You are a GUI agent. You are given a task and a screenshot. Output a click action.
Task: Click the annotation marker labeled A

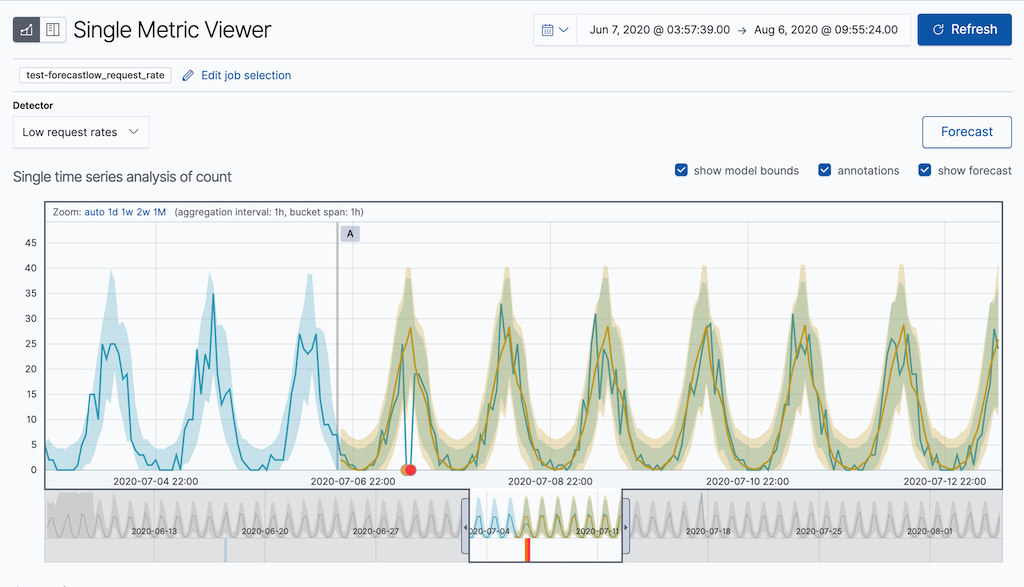pyautogui.click(x=350, y=233)
